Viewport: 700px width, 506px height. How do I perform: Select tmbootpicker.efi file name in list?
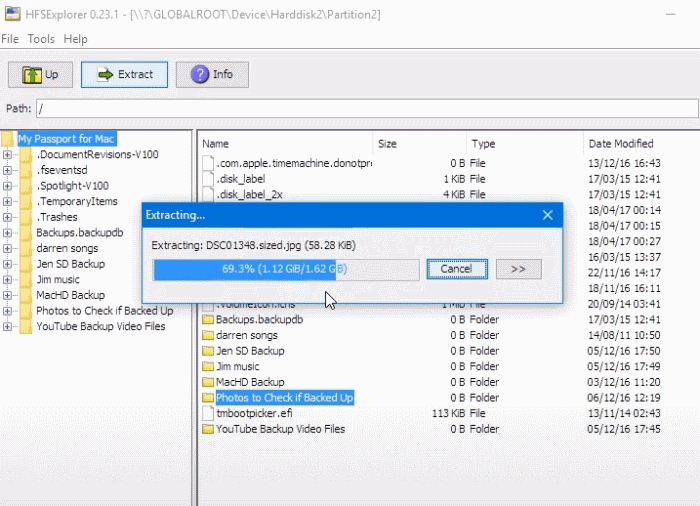tap(254, 413)
